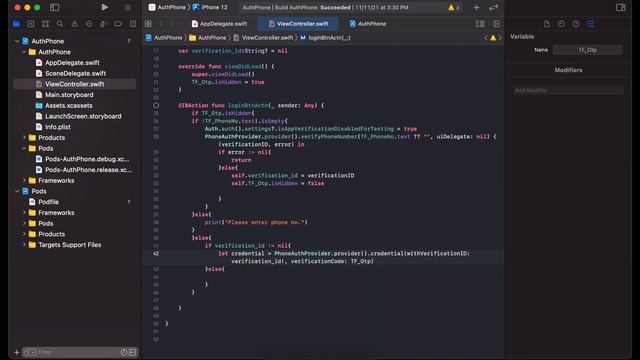
Task: Expand Targets Support Files folder
Action: coord(24,245)
